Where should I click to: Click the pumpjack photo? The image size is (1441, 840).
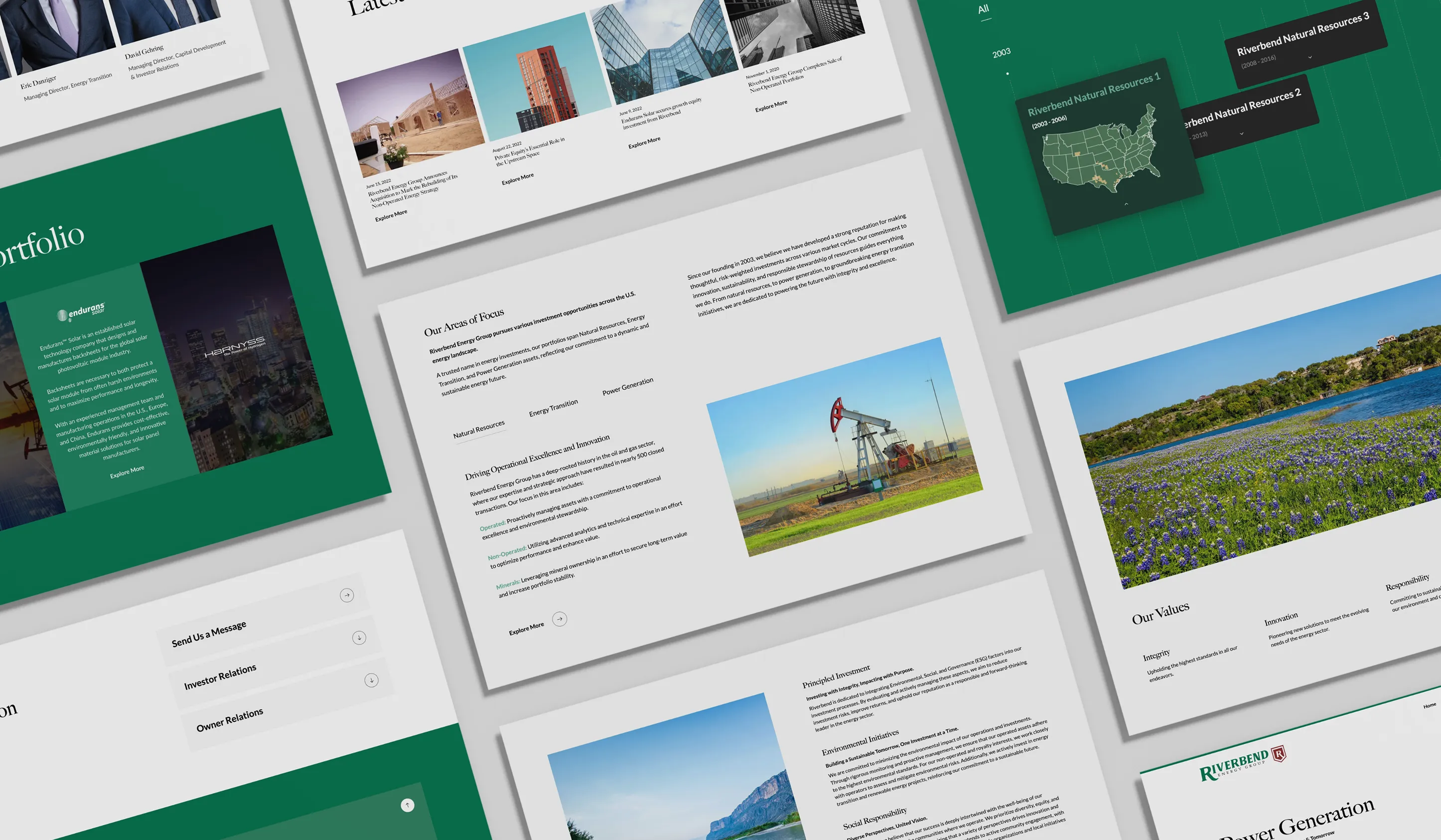(845, 446)
